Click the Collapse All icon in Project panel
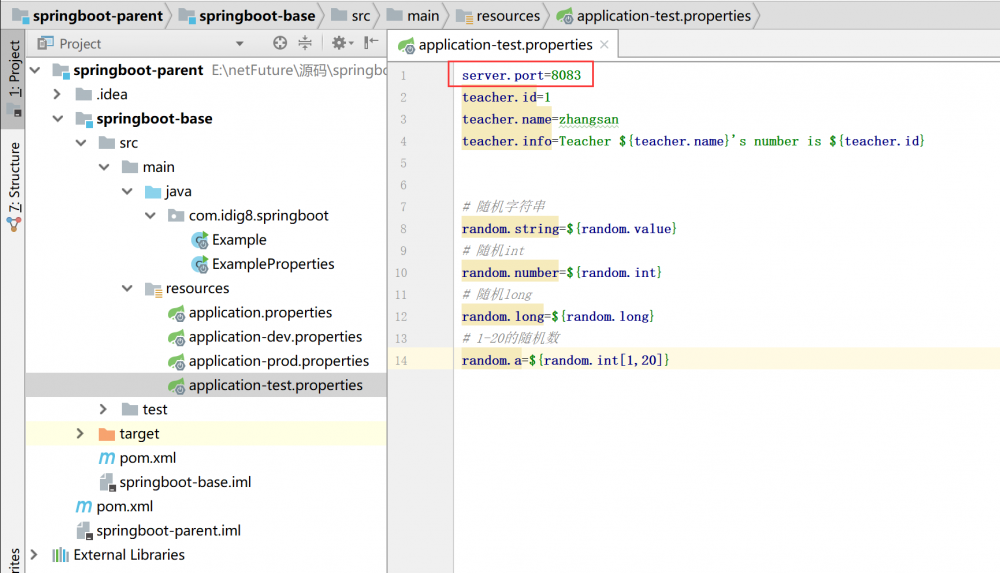Image resolution: width=1000 pixels, height=573 pixels. [305, 43]
